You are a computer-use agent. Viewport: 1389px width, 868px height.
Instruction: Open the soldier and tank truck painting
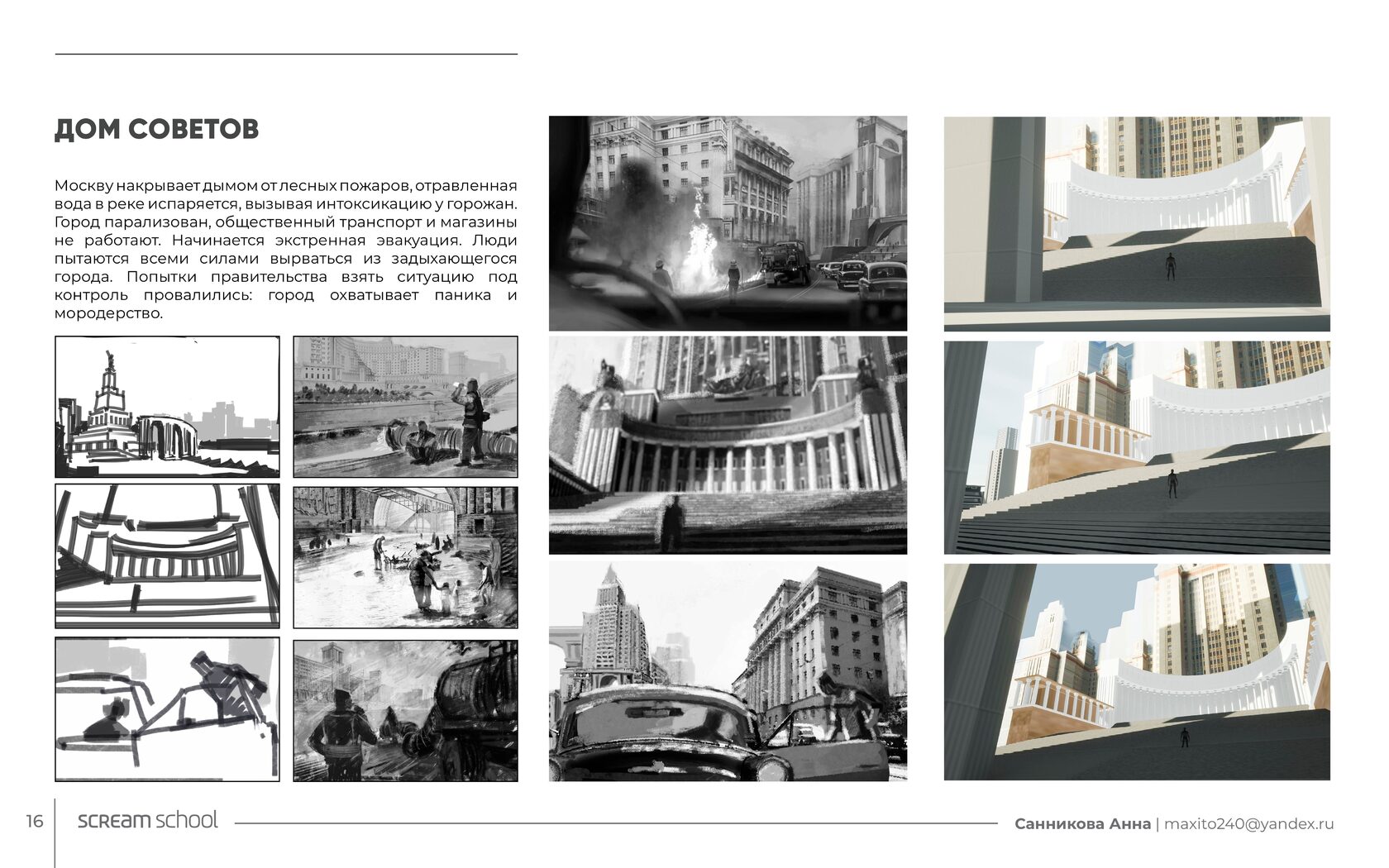(x=405, y=710)
